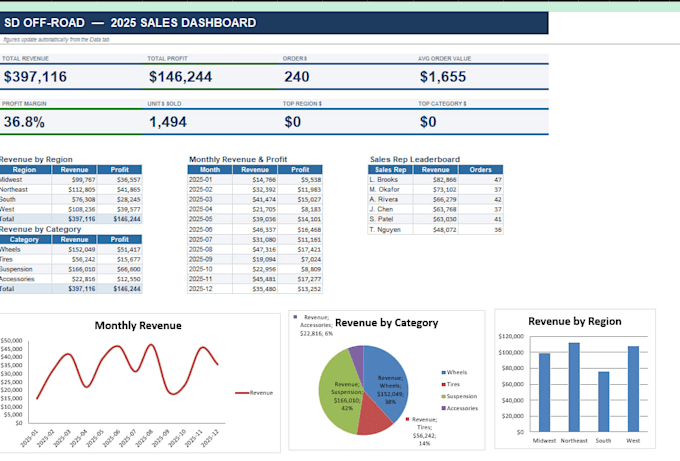
Task: Select the Monthly Revenue line chart
Action: (x=140, y=383)
